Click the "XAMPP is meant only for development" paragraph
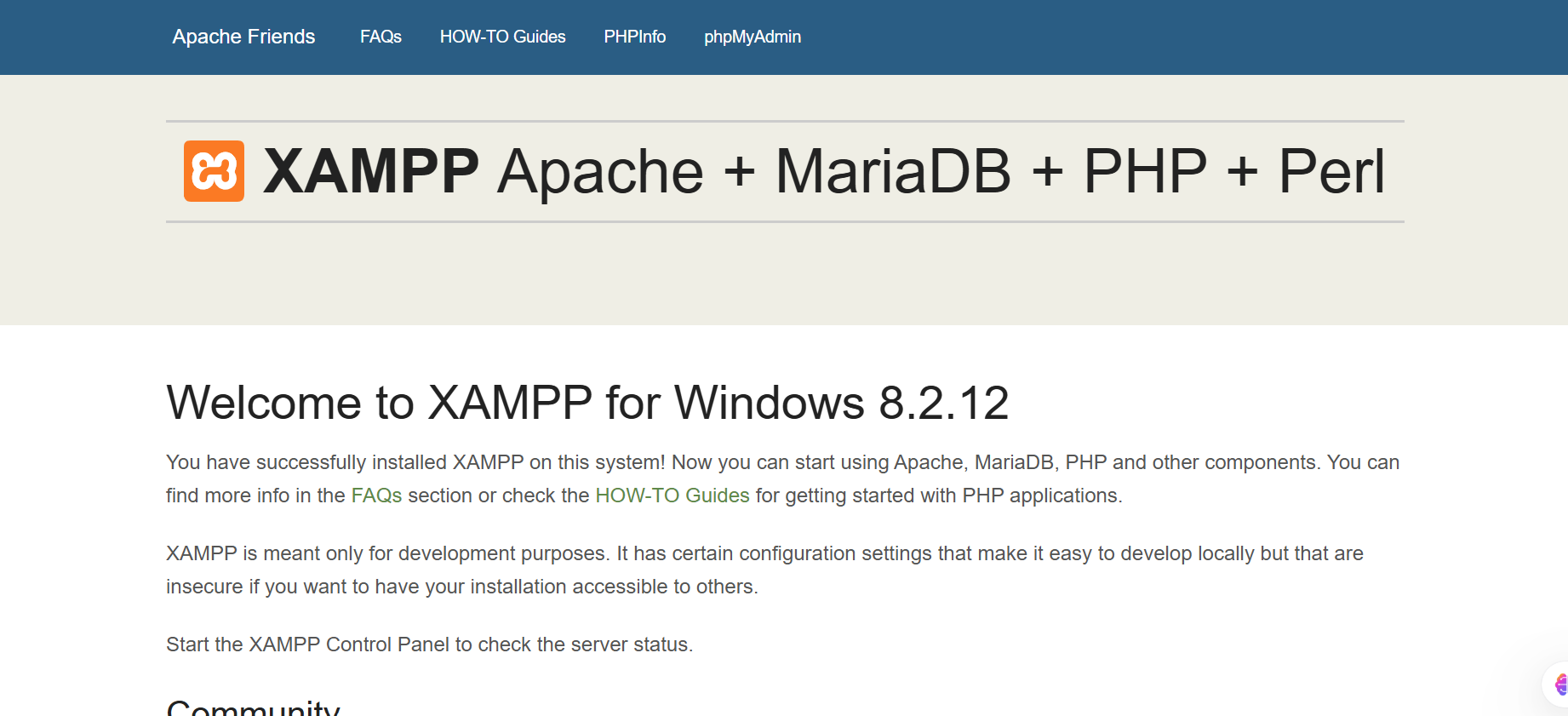 coord(764,570)
